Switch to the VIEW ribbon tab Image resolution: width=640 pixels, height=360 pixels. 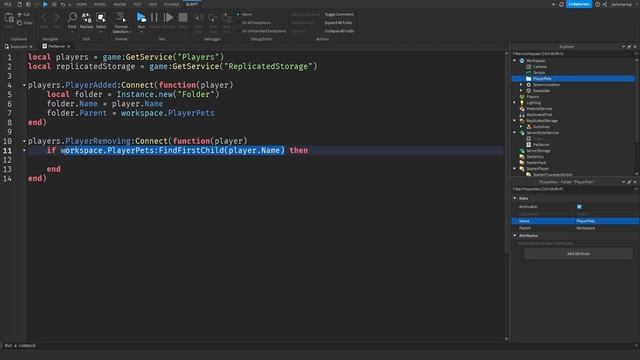(153, 4)
